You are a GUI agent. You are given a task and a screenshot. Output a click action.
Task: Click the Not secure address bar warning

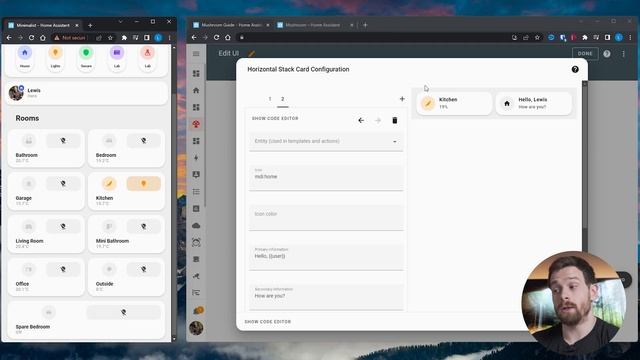point(70,38)
